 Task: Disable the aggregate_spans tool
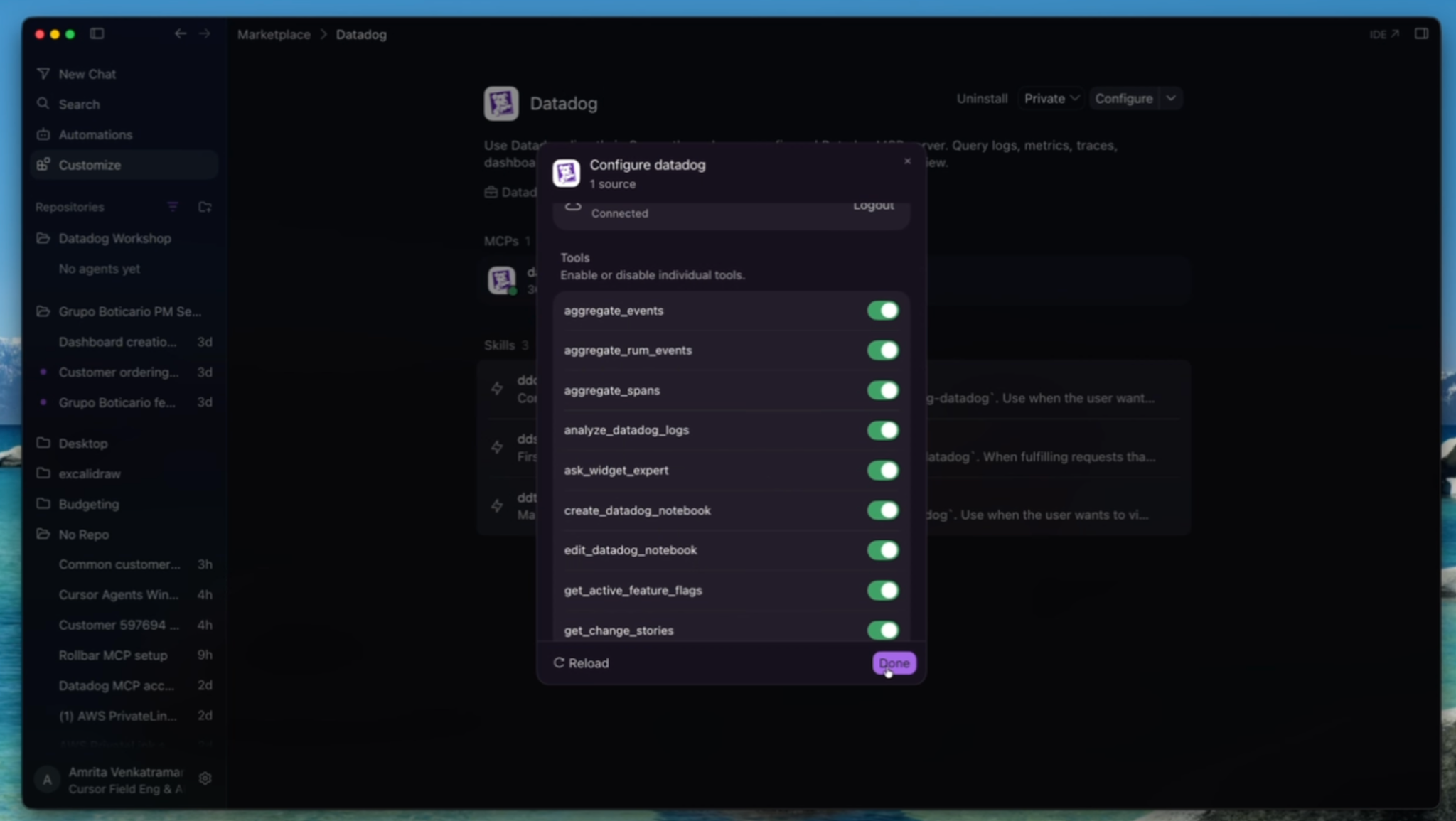coord(883,390)
